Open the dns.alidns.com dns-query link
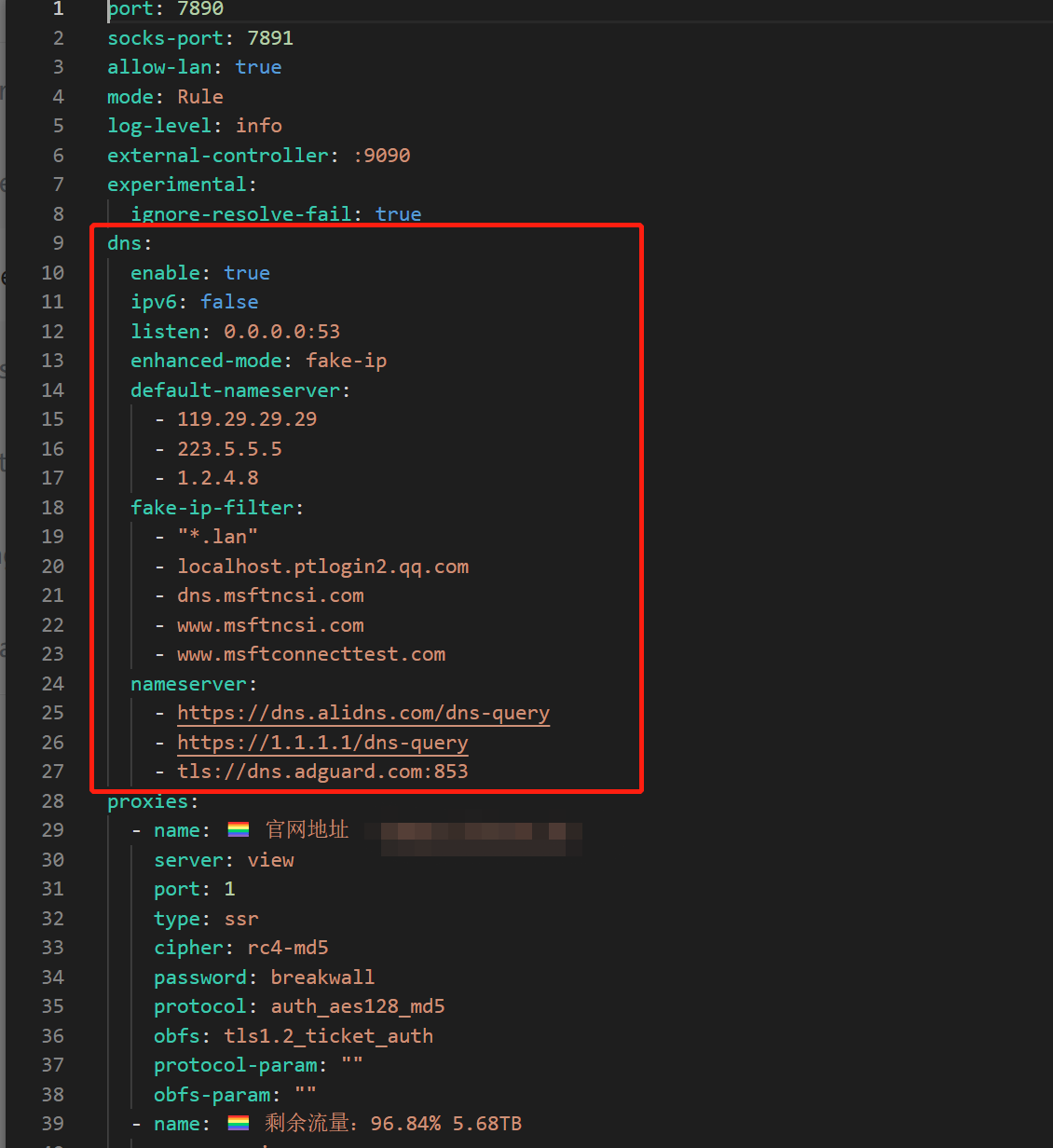This screenshot has height=1148, width=1053. tap(363, 713)
